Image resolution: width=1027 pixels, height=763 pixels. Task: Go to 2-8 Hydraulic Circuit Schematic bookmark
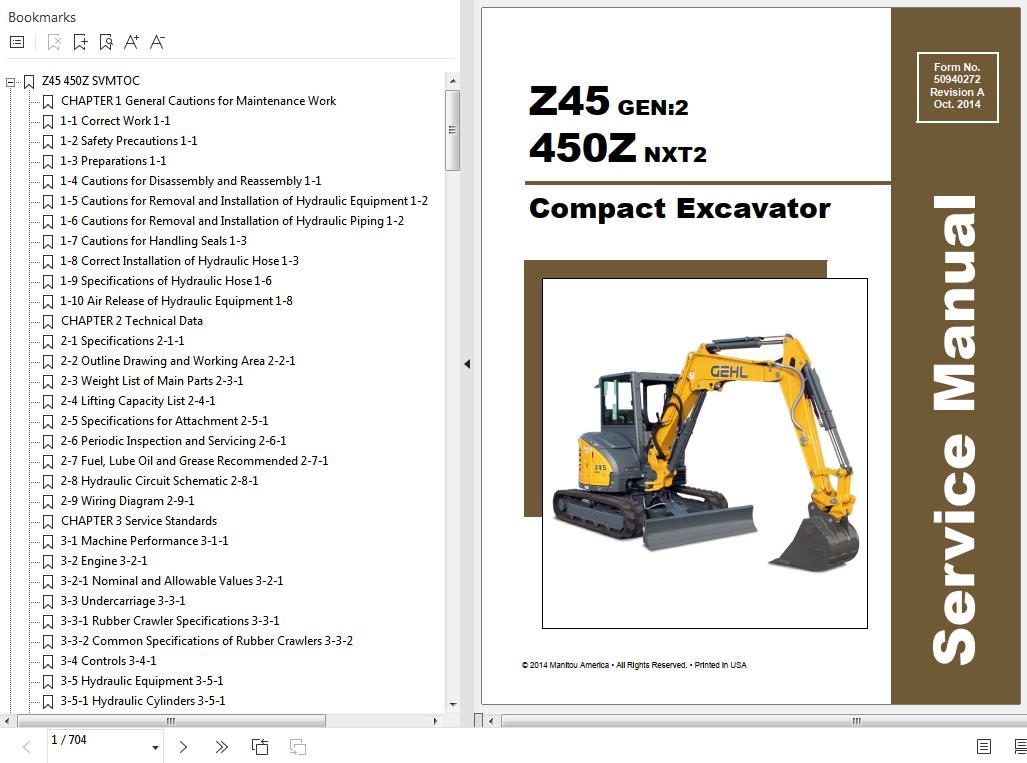pos(159,481)
